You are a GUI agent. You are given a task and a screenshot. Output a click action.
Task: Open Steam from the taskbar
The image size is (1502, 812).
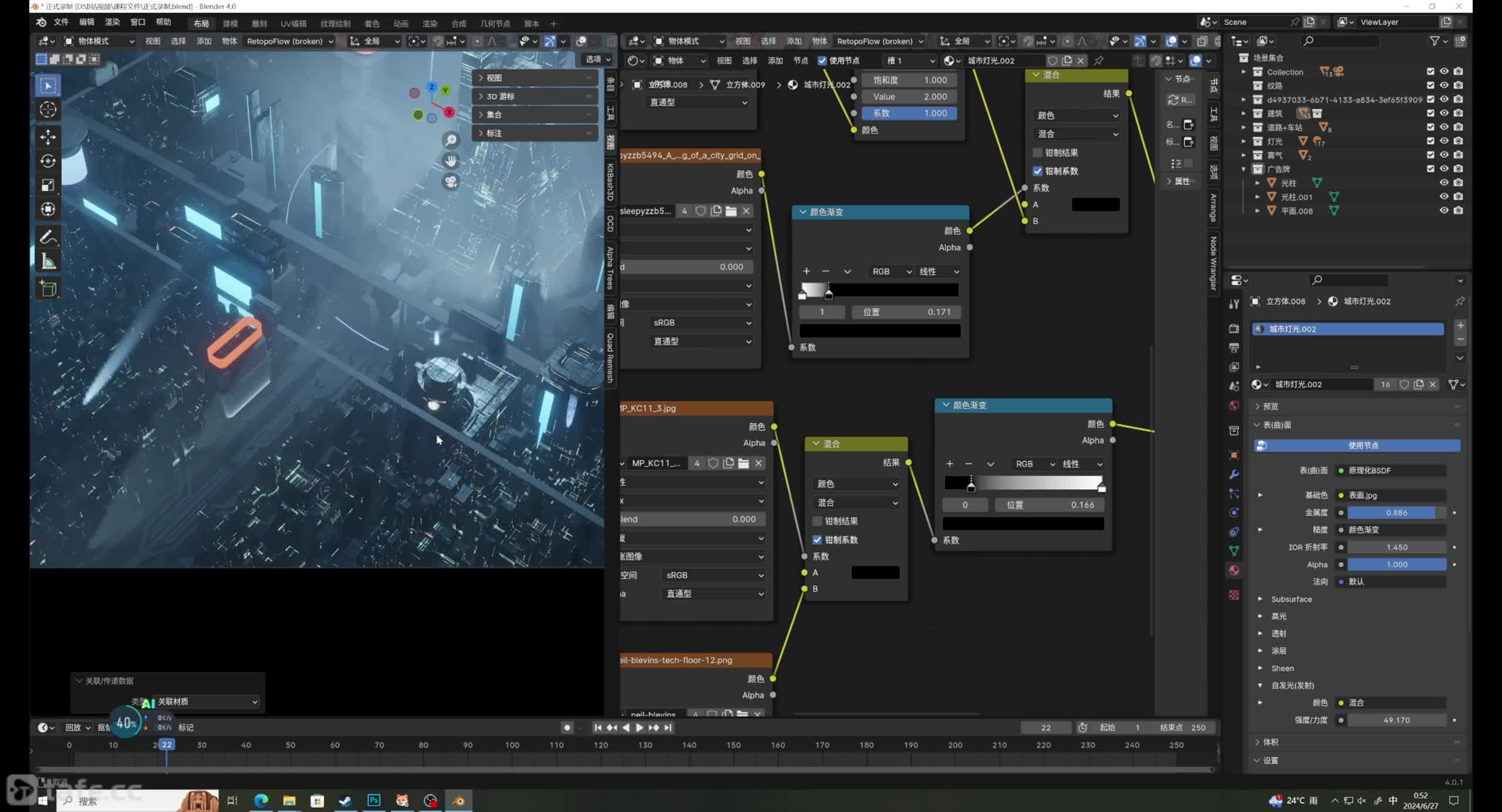pyautogui.click(x=346, y=800)
